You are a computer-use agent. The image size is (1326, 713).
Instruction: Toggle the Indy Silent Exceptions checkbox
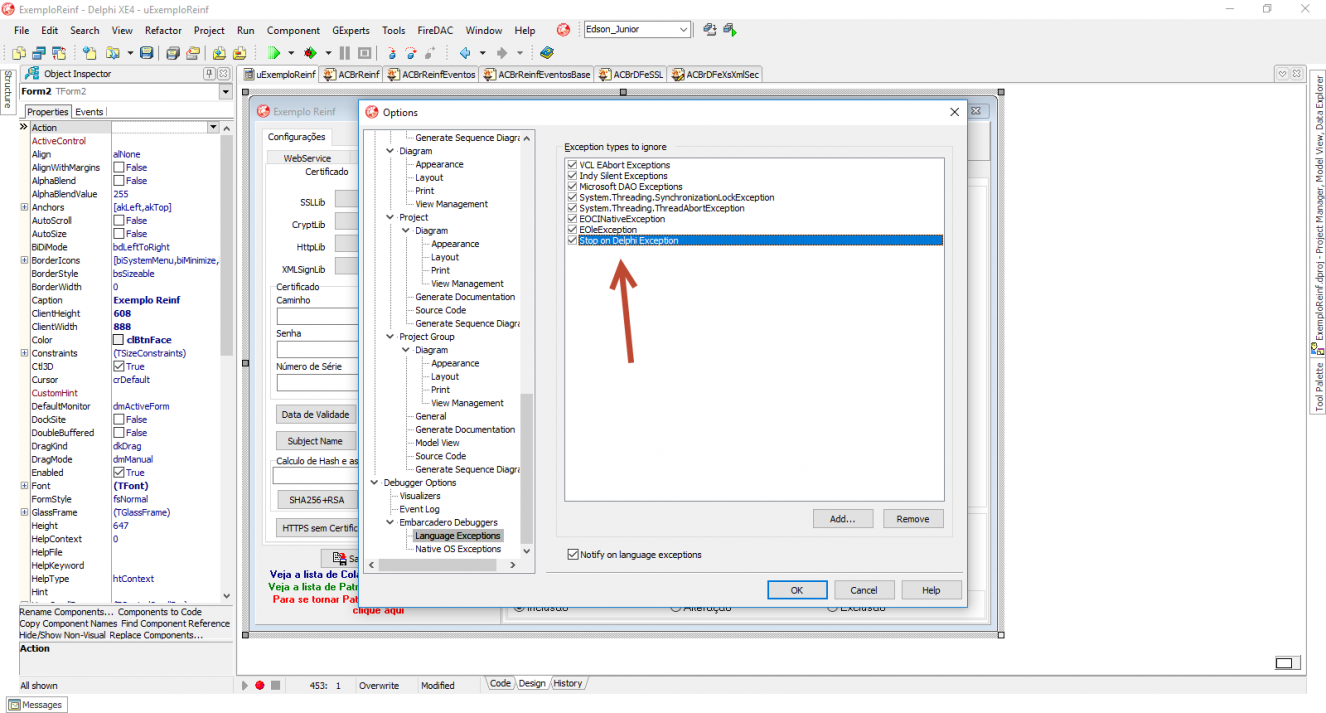pyautogui.click(x=572, y=176)
